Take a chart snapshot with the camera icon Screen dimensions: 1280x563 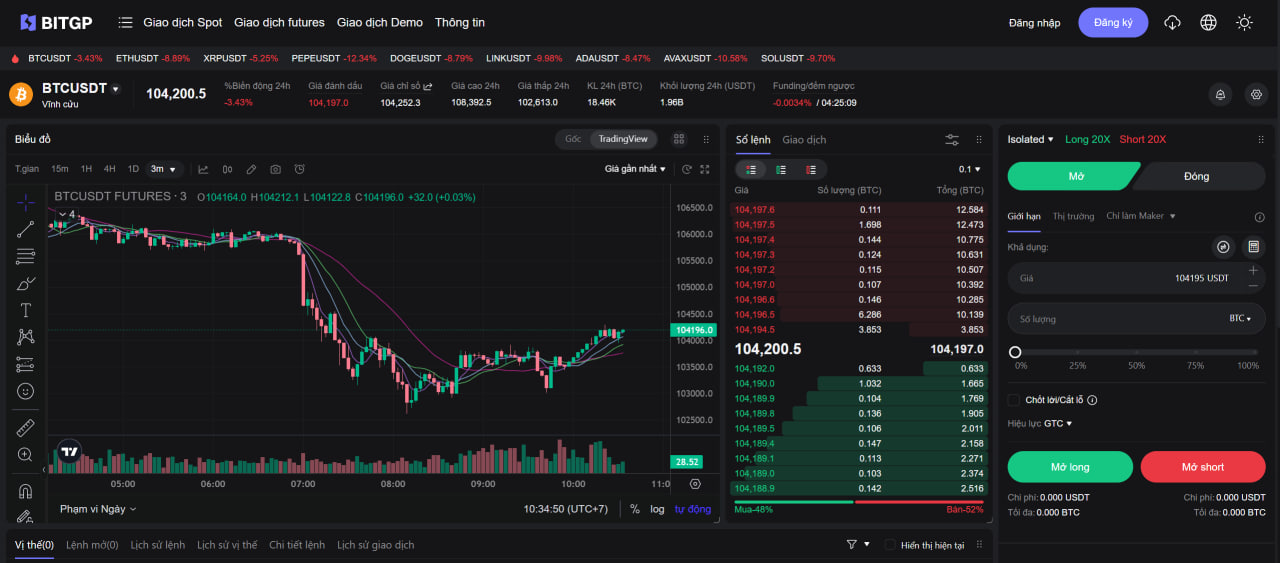pos(275,169)
